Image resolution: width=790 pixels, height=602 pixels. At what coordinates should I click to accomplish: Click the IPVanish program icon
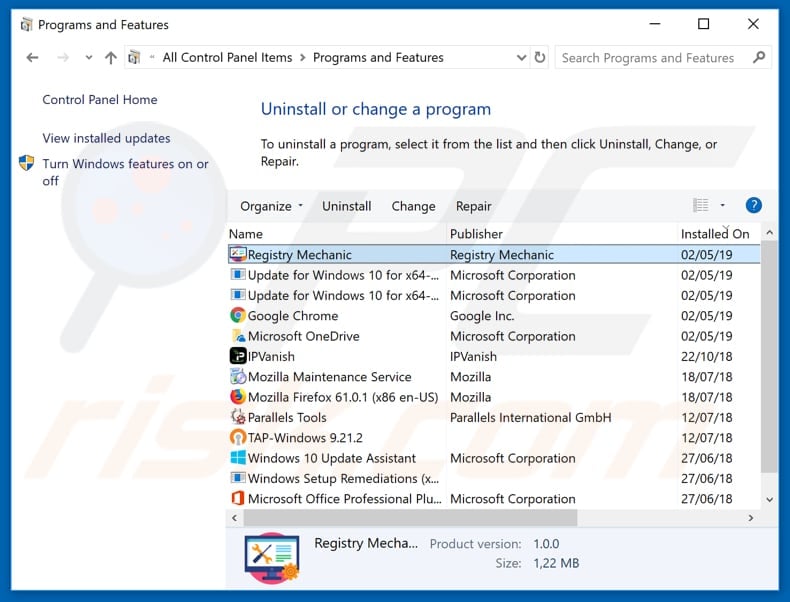[238, 356]
